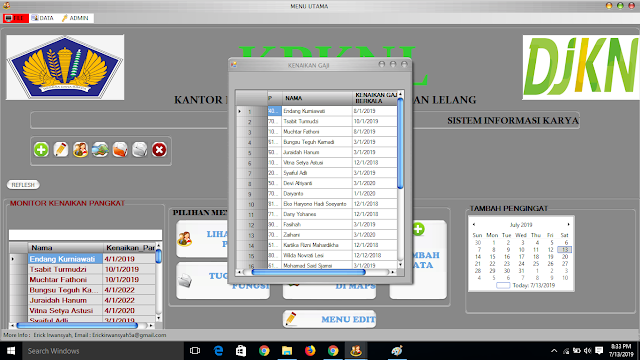Click the Kenaikan Gaji vertical scrollbar thumb
Image resolution: width=640 pixels, height=360 pixels.
coord(400,143)
